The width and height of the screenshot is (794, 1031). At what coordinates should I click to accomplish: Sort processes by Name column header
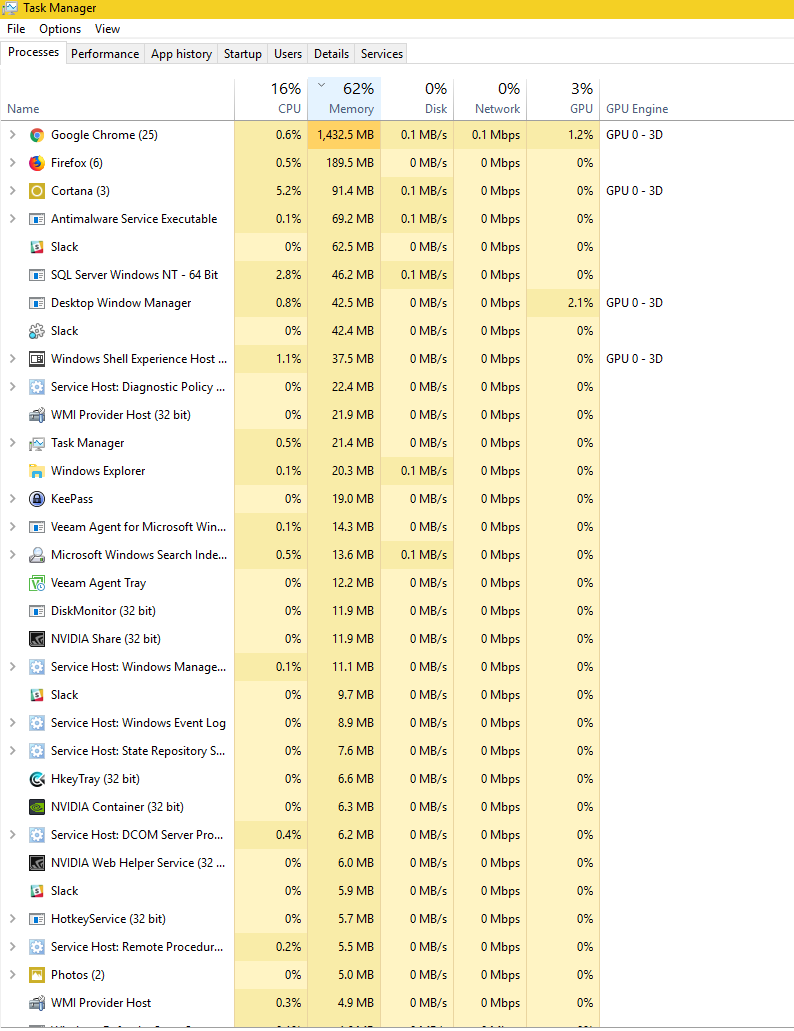coord(117,99)
